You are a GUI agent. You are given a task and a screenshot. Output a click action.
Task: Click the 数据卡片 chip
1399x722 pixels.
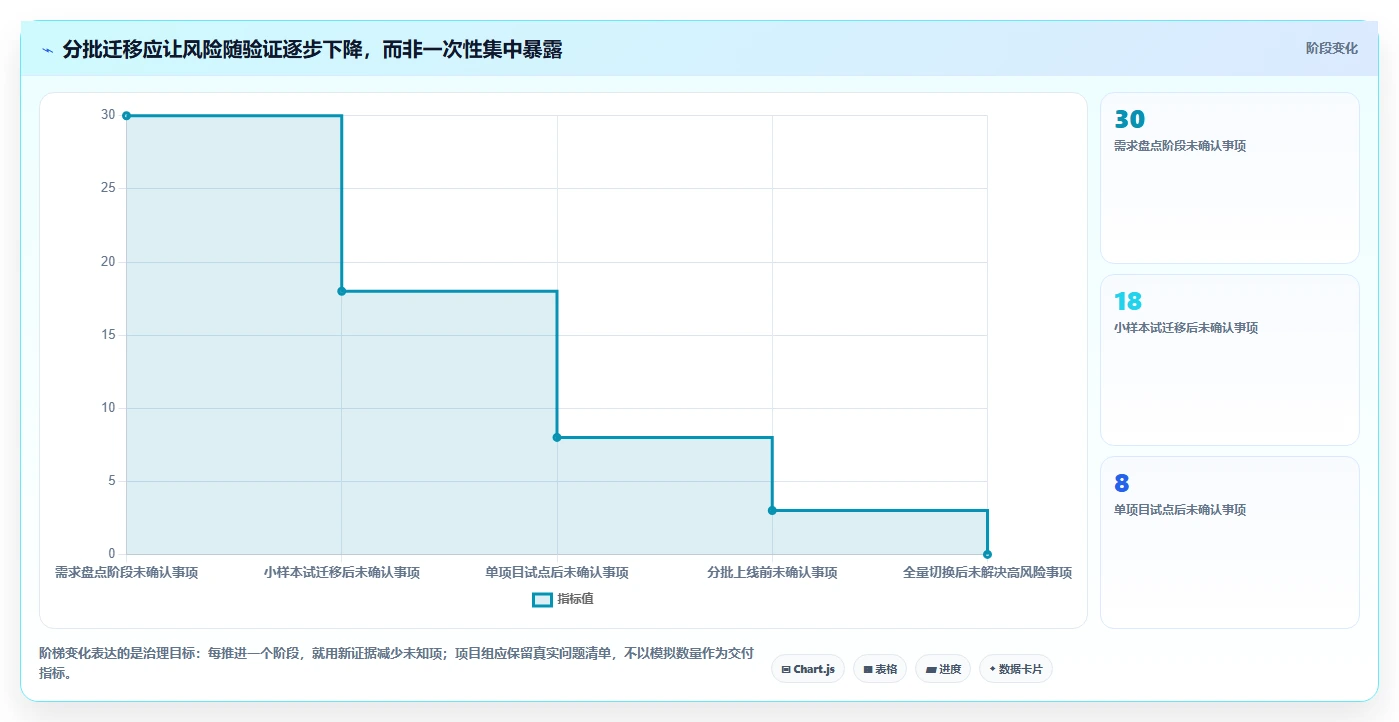1016,669
